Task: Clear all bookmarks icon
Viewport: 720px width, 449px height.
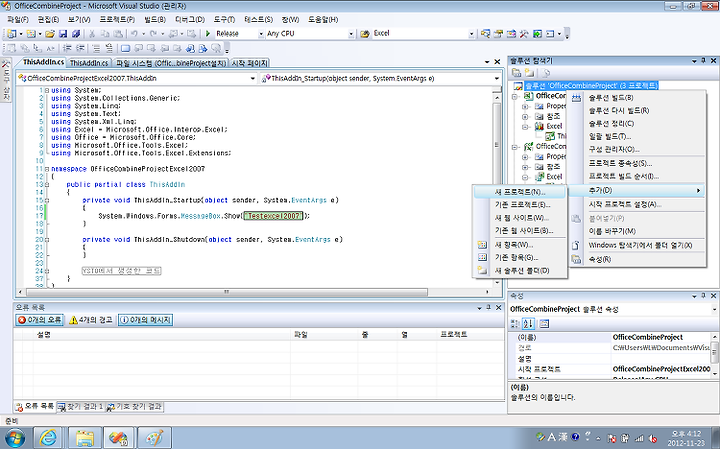Action: 216,48
